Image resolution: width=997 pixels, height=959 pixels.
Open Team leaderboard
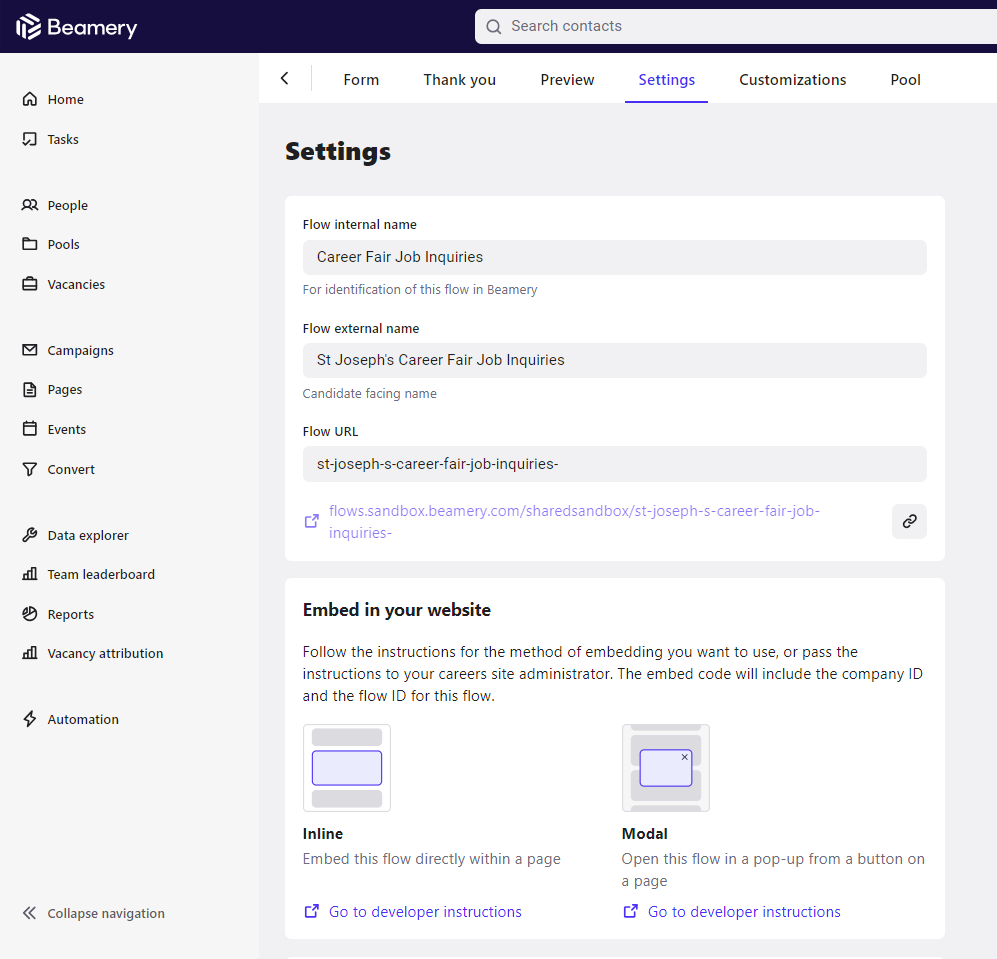tap(101, 574)
